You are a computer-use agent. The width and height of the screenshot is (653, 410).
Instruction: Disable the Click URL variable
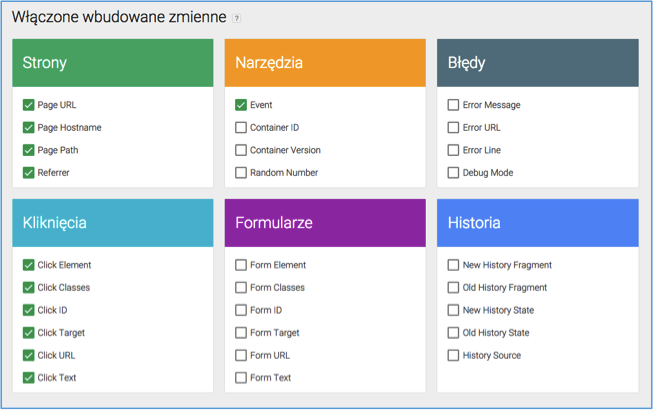coord(29,355)
